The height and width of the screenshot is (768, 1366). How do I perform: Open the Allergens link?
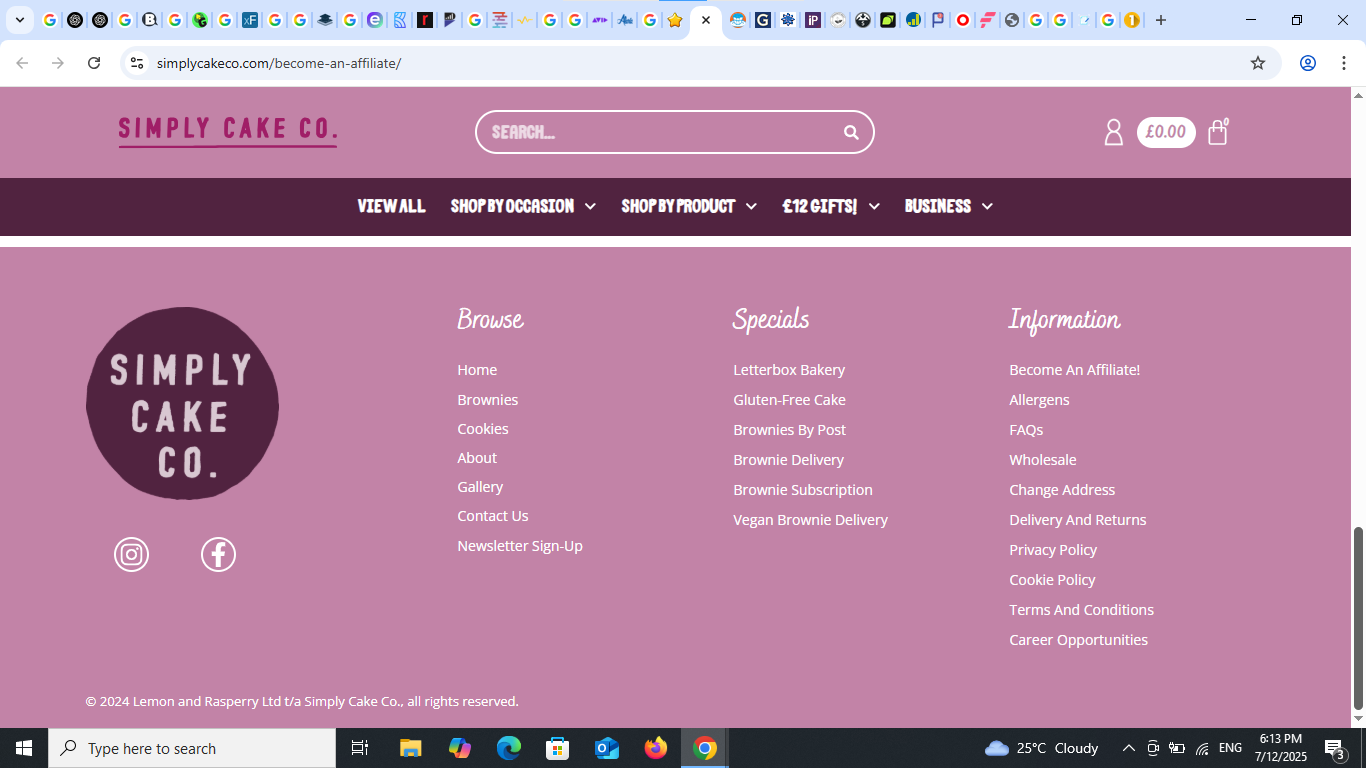1040,400
